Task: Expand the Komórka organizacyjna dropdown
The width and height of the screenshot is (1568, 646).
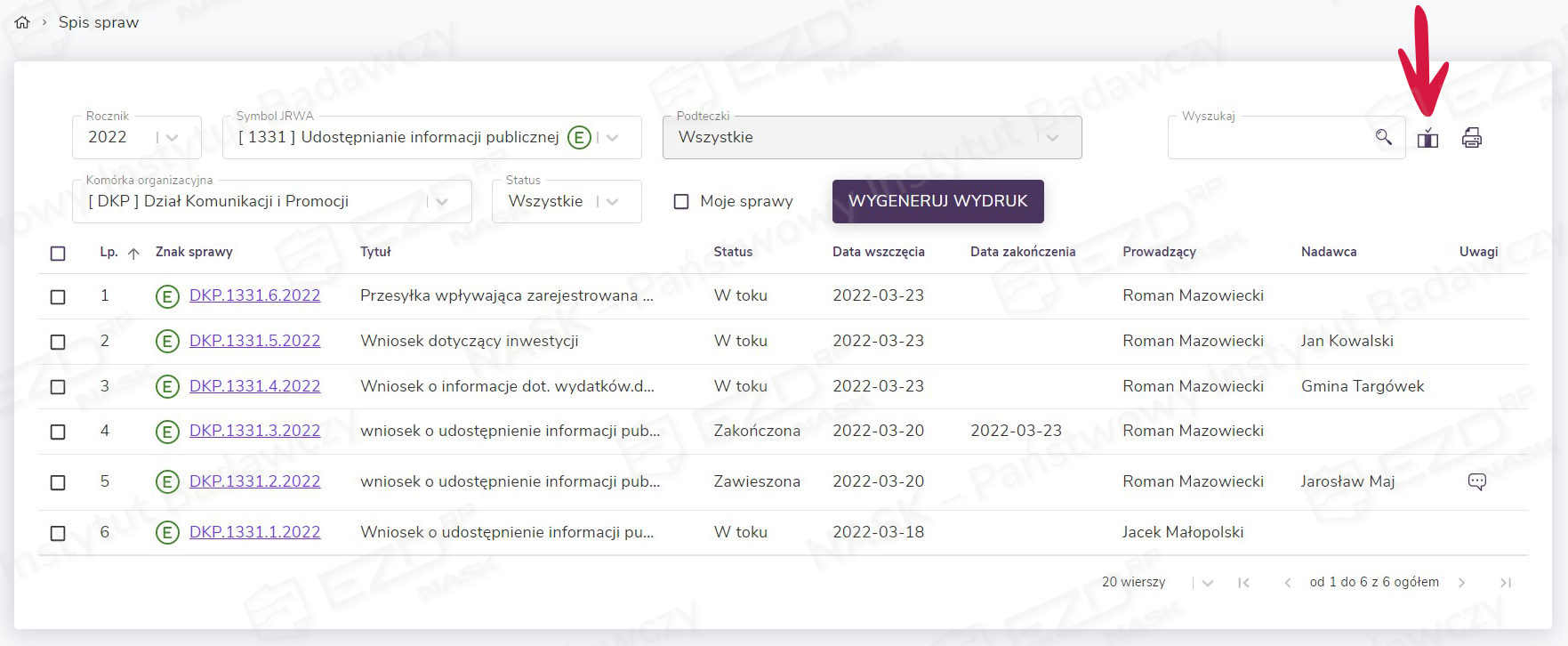Action: click(442, 202)
